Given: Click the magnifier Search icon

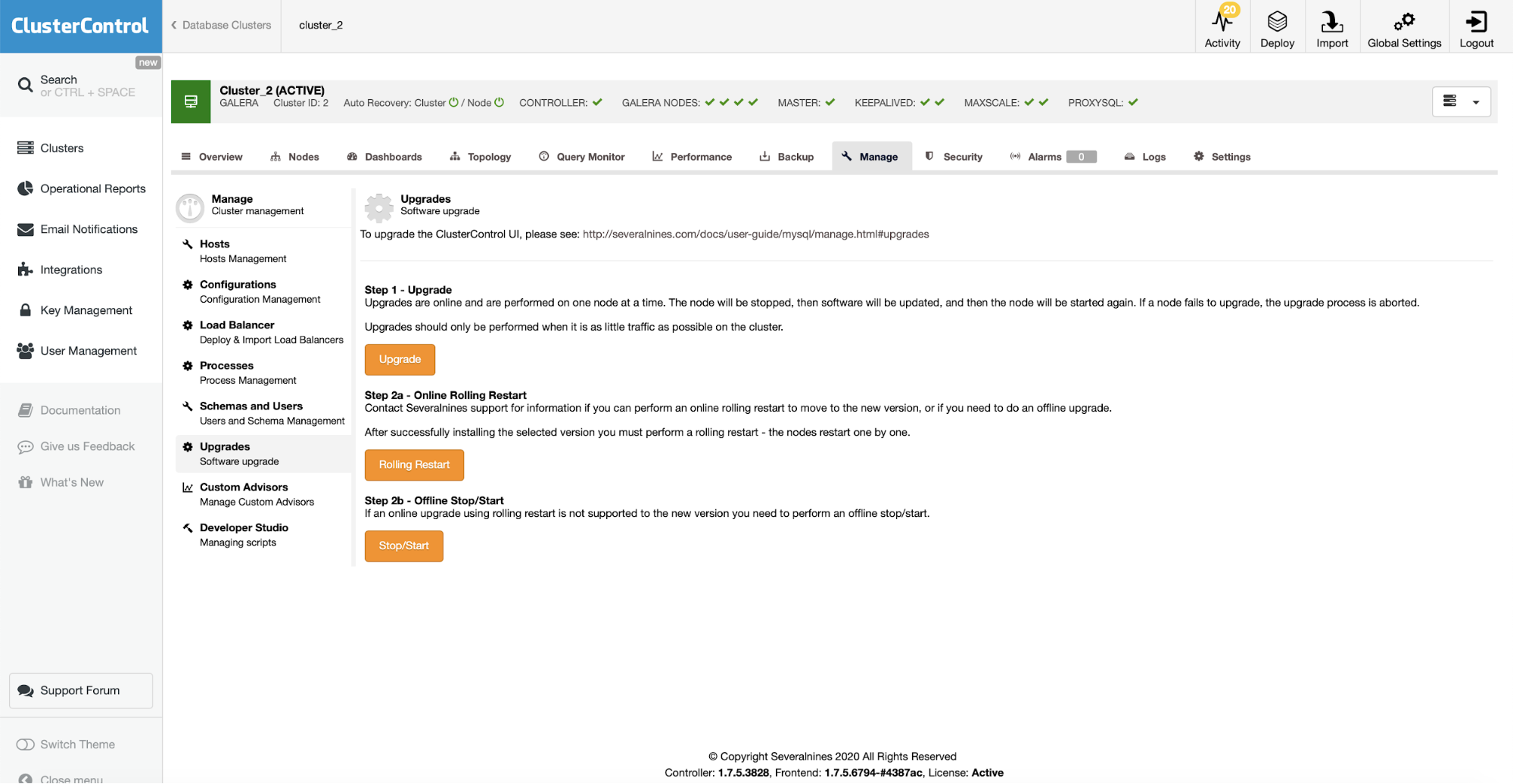Looking at the screenshot, I should (x=25, y=85).
